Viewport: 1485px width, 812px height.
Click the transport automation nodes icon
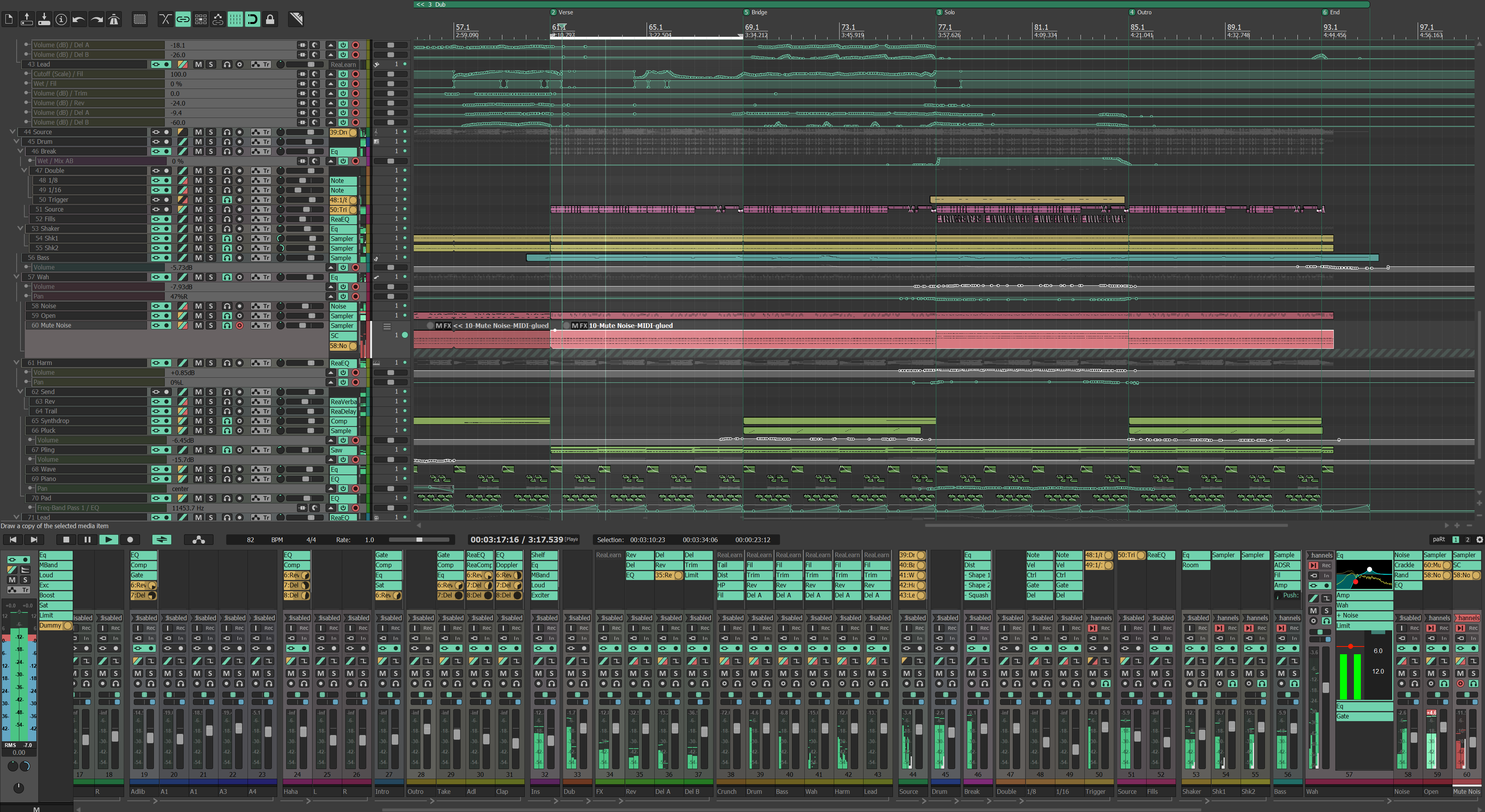click(198, 539)
